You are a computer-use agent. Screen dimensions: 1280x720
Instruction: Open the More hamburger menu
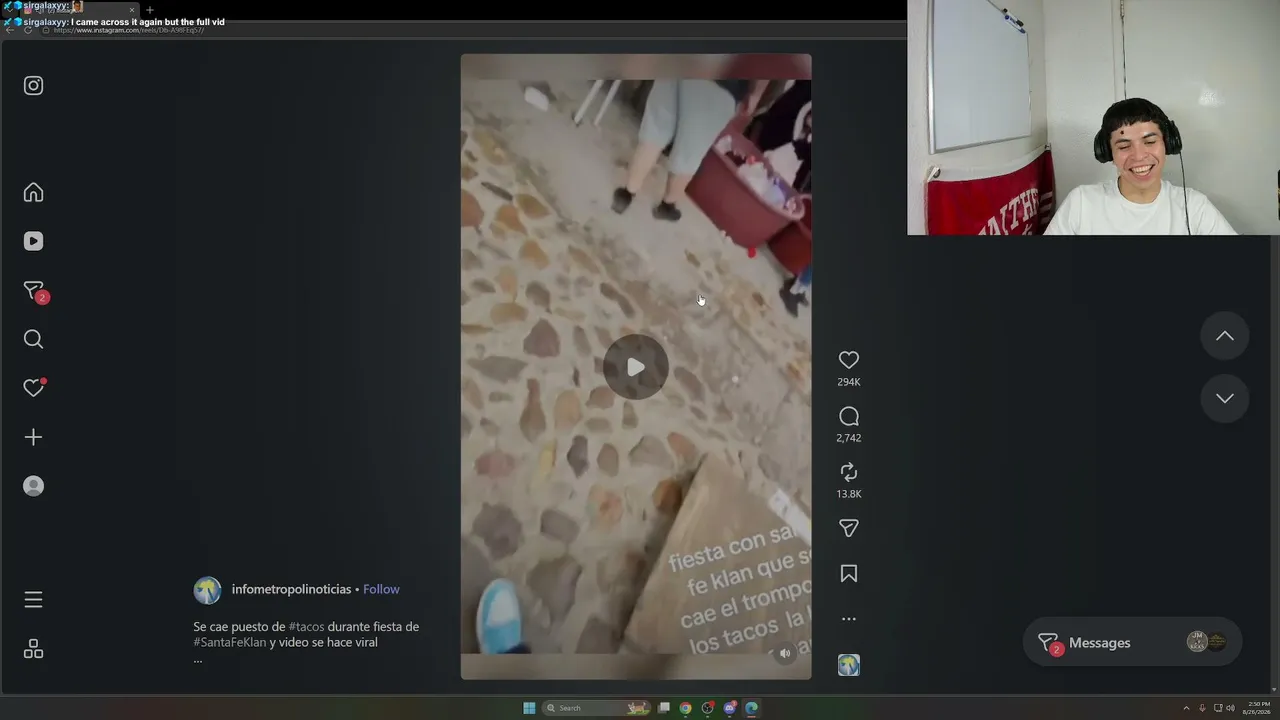tap(33, 600)
